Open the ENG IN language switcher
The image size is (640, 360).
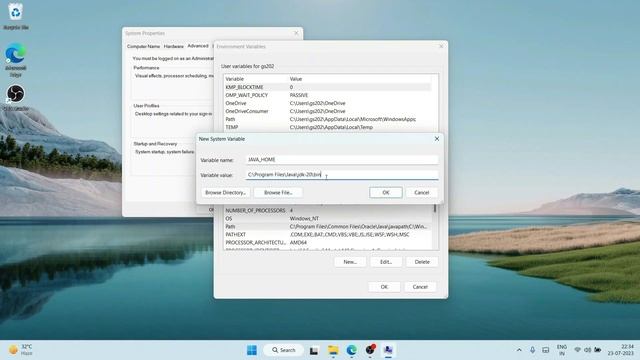[x=562, y=350]
